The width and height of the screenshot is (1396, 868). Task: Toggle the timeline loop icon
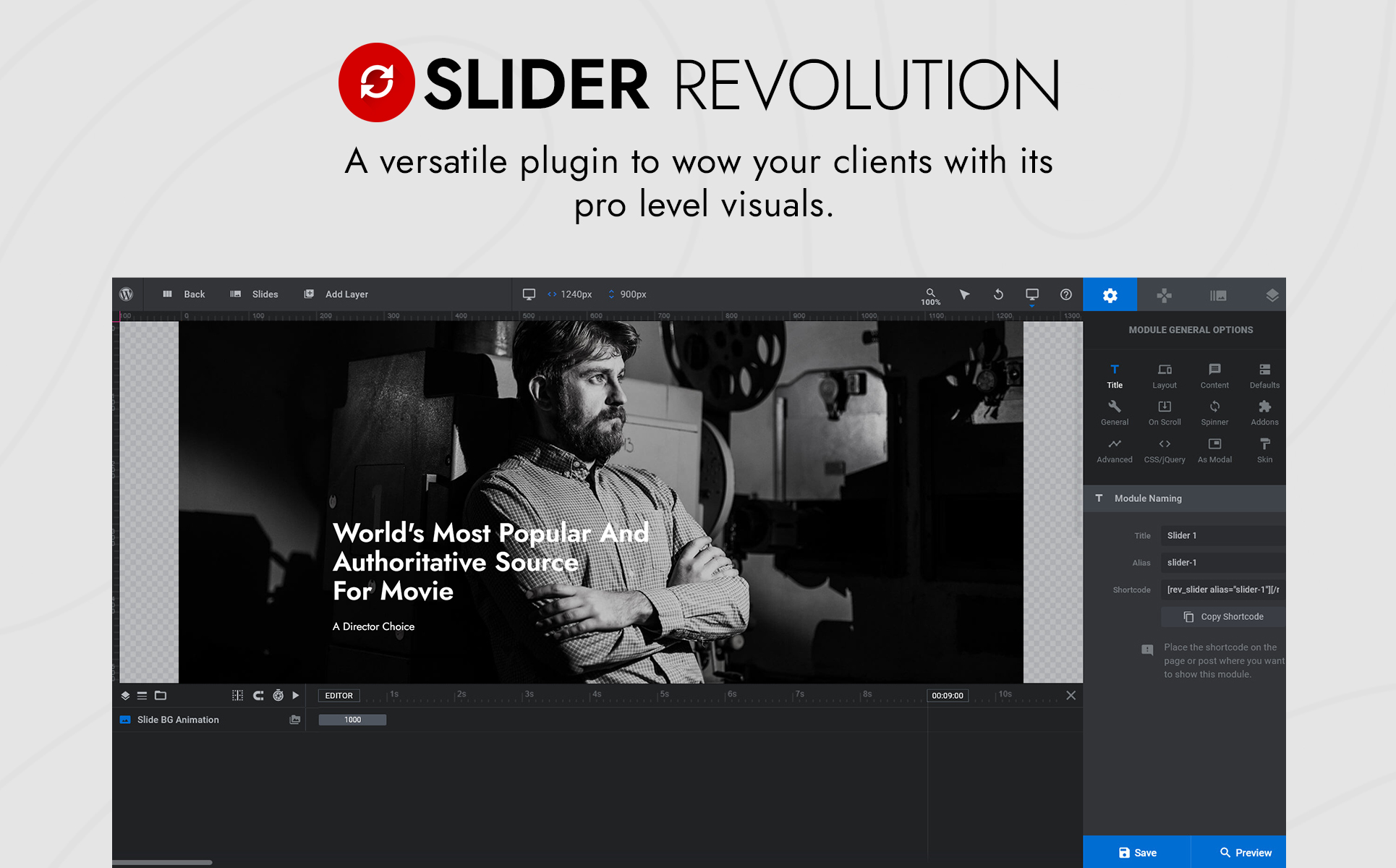tap(258, 695)
